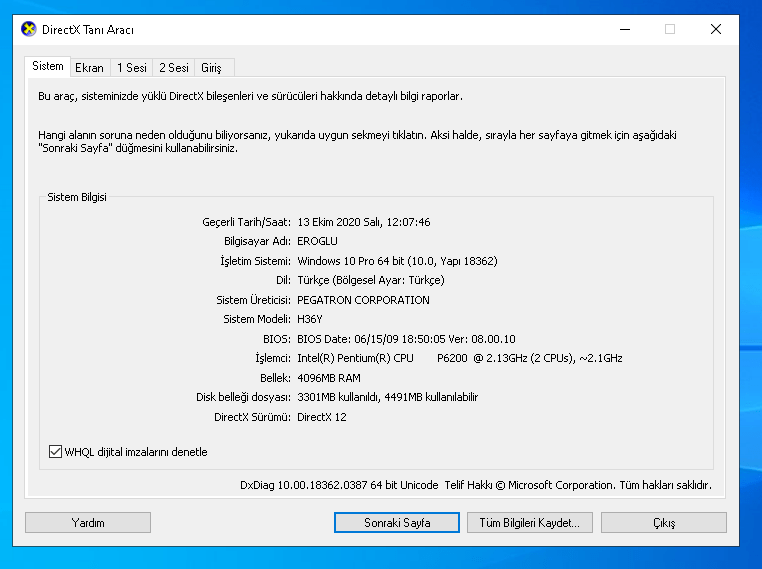
Task: Click the 3301MB kullanıldı page file value
Action: (x=388, y=397)
